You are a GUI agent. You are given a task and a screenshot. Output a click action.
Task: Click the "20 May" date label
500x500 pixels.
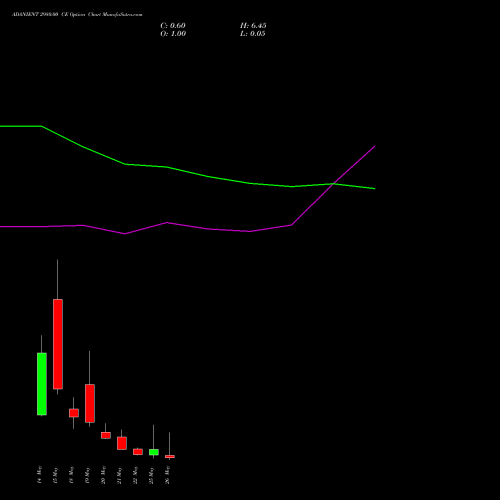[x=103, y=475]
